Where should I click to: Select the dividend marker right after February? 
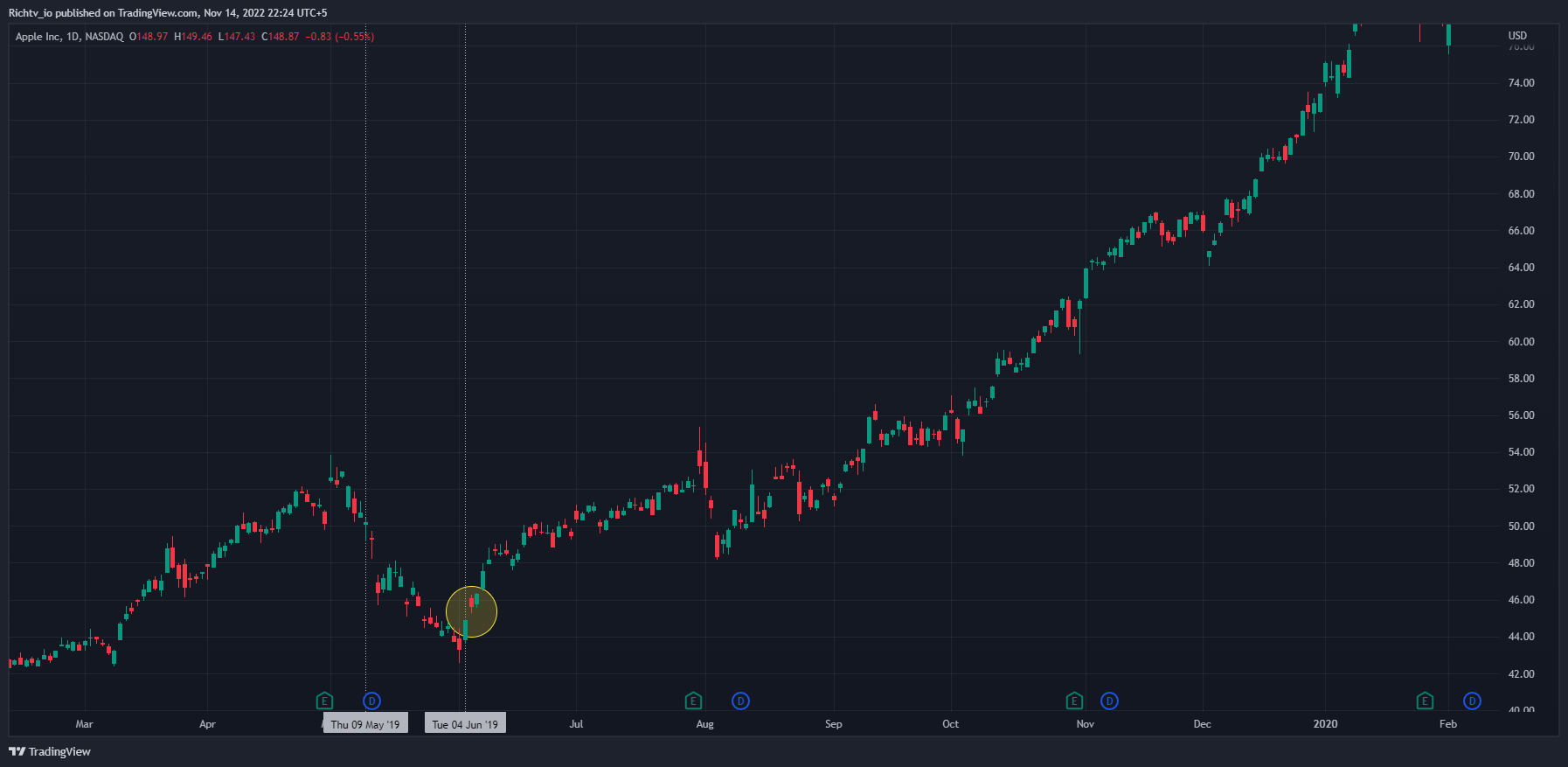pyautogui.click(x=1472, y=701)
